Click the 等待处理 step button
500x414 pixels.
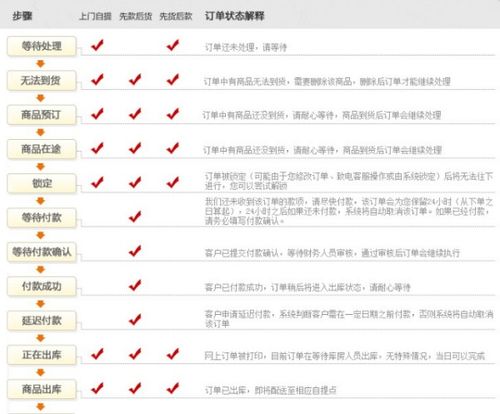point(42,46)
